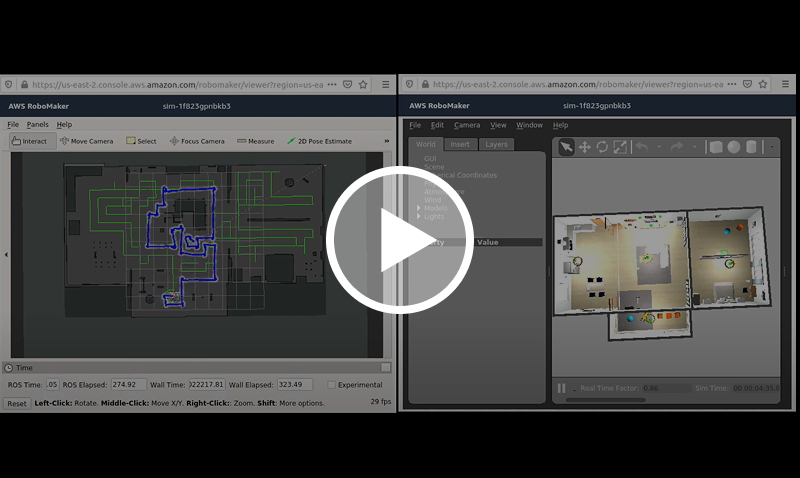Toggle the Experimental checkbox

click(332, 385)
